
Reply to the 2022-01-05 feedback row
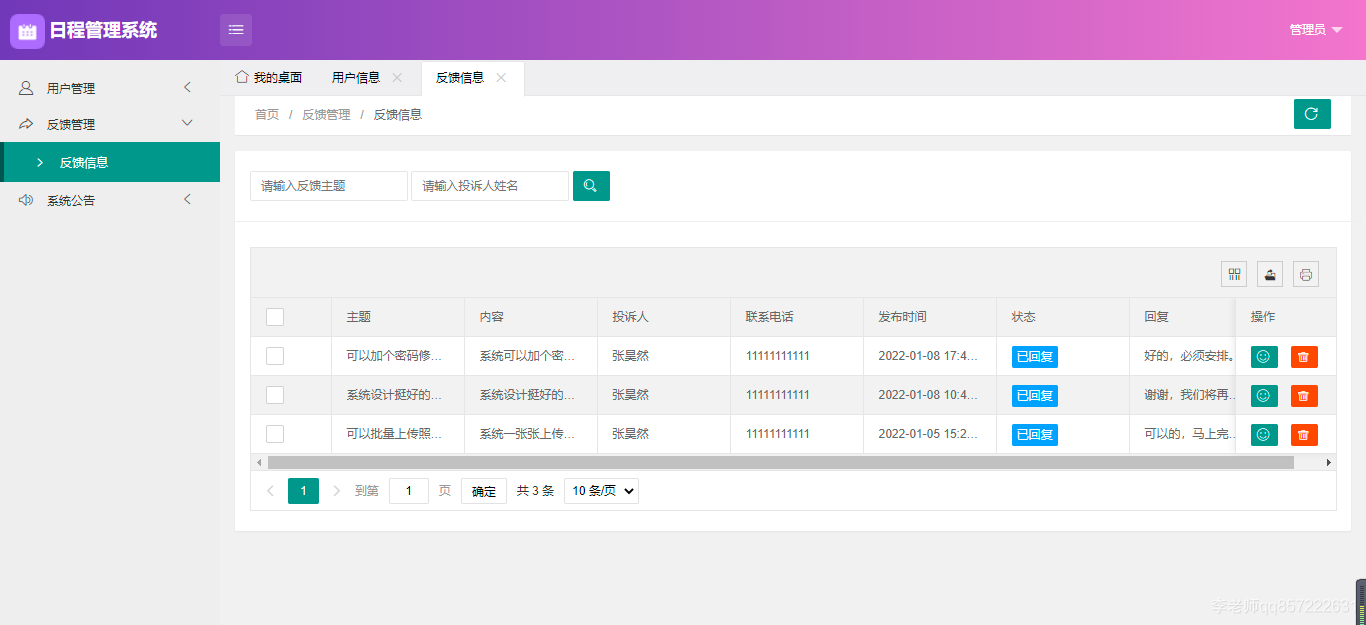tap(1264, 435)
